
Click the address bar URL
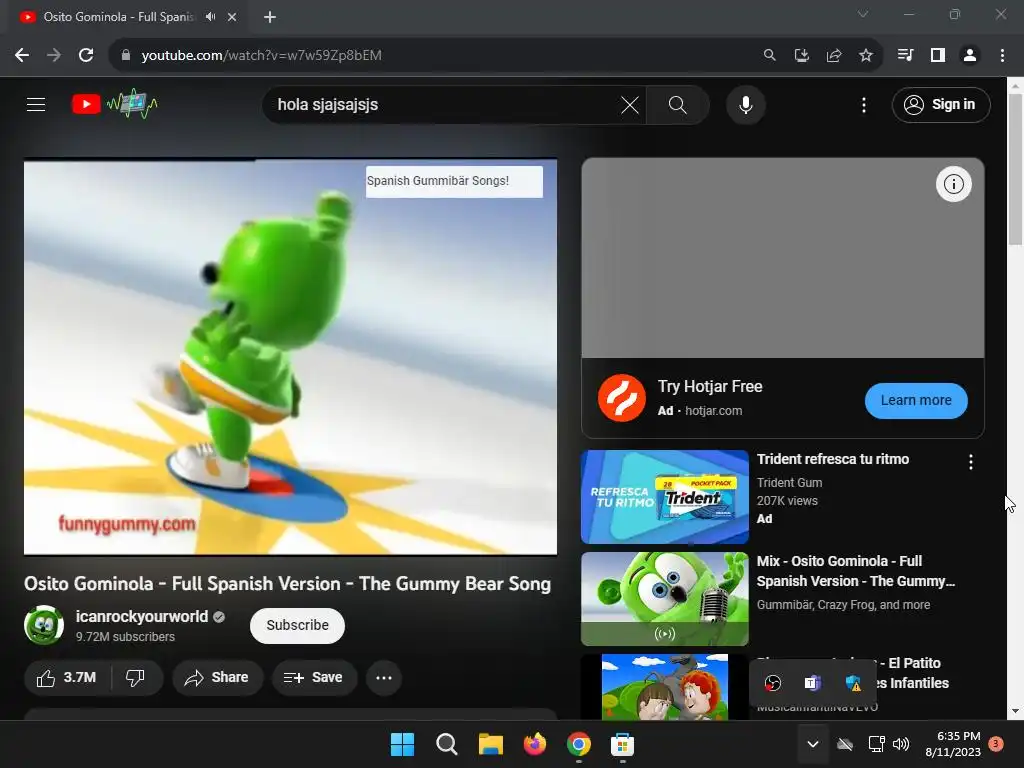click(261, 56)
